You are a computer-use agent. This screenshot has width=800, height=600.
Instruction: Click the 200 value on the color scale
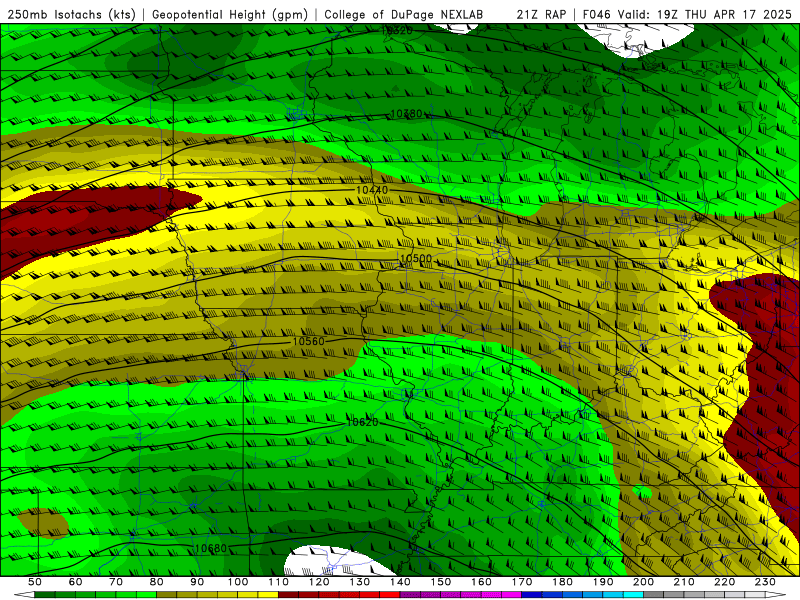[x=643, y=582]
